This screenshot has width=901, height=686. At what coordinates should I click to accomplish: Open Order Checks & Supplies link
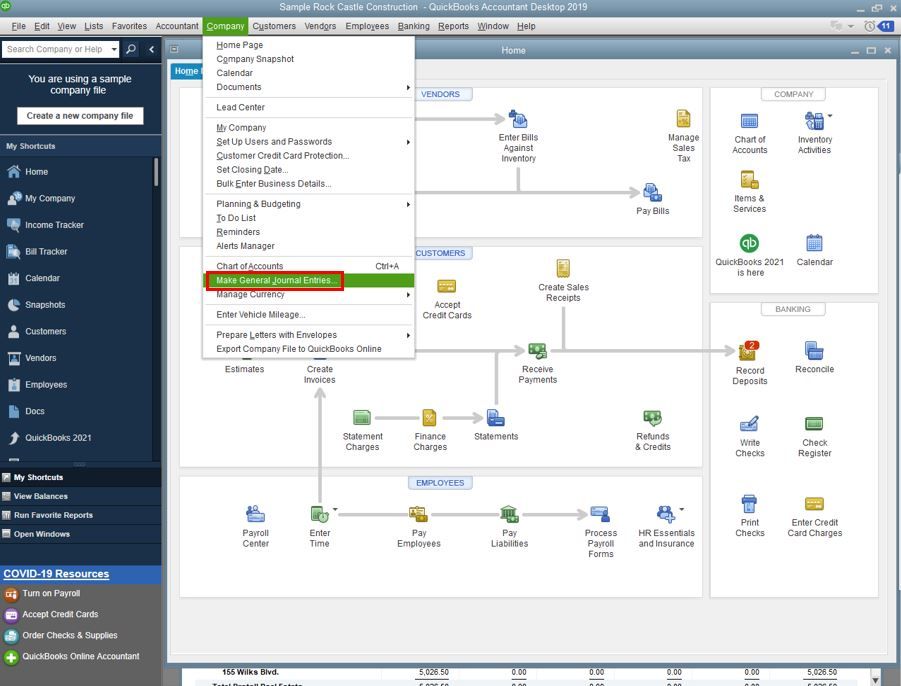pyautogui.click(x=70, y=635)
